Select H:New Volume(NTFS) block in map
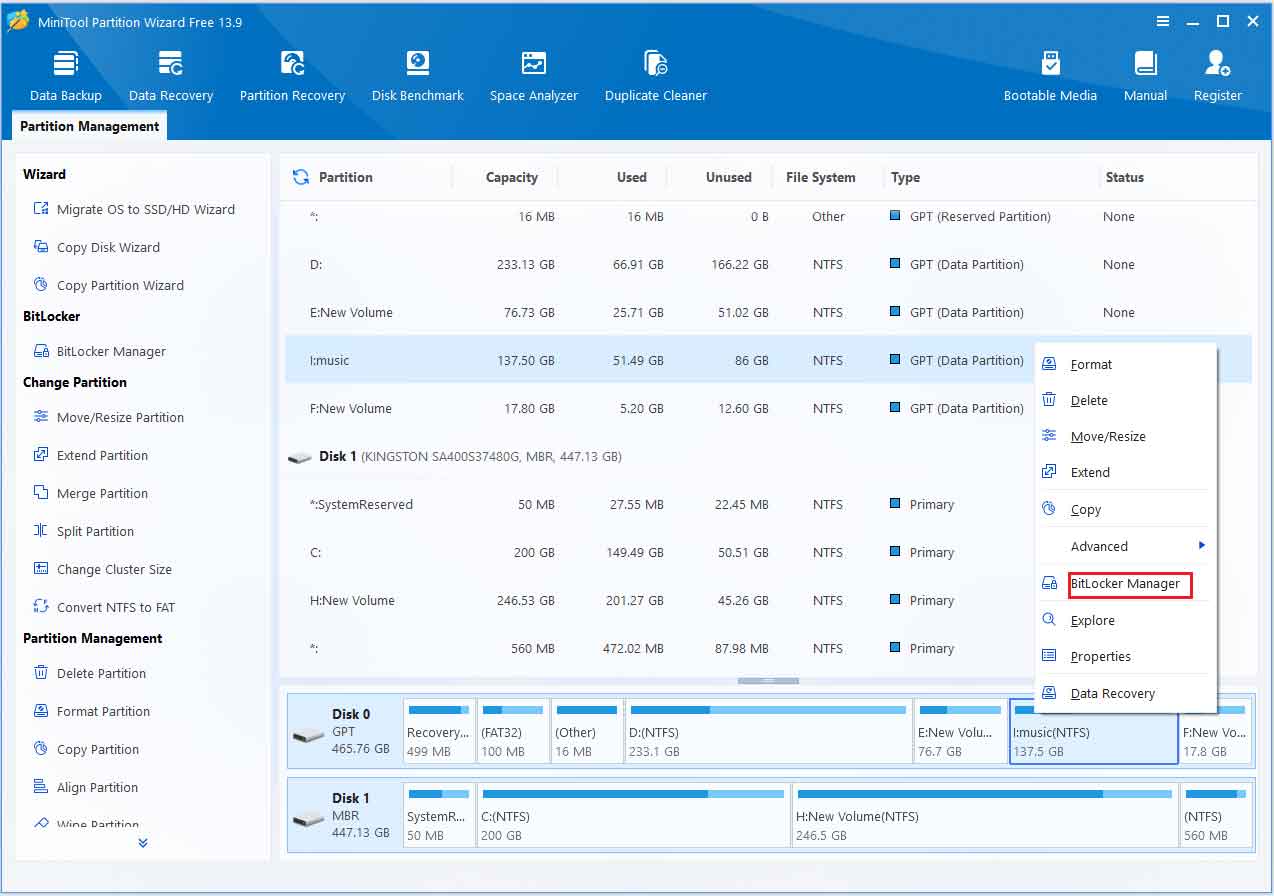Image resolution: width=1274 pixels, height=896 pixels. click(984, 816)
